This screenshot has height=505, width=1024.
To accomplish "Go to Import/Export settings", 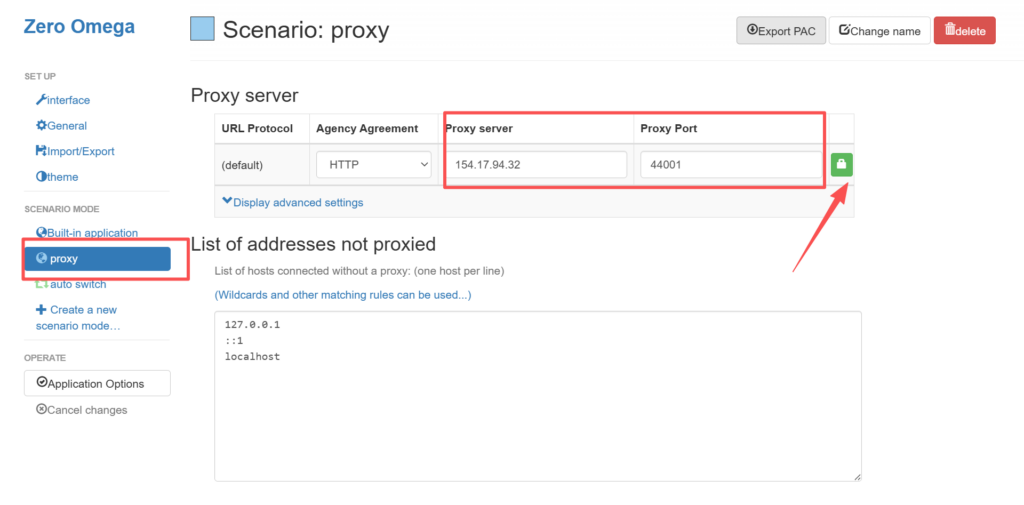I will 75,151.
